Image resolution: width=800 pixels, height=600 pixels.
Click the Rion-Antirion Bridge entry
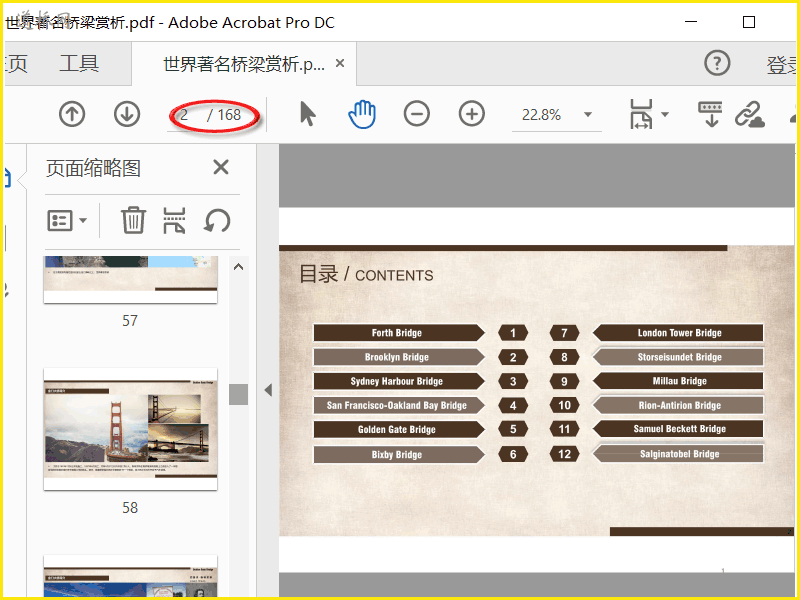pyautogui.click(x=678, y=406)
